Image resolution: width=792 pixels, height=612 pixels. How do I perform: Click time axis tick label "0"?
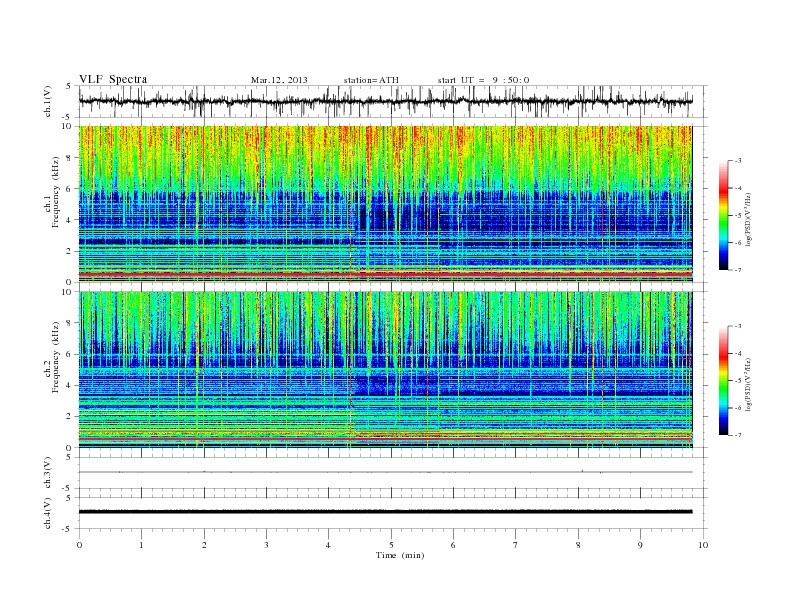[79, 545]
